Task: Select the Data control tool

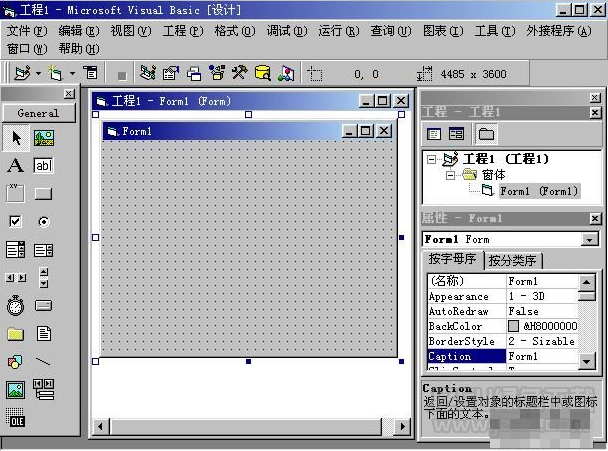Action: [x=43, y=389]
